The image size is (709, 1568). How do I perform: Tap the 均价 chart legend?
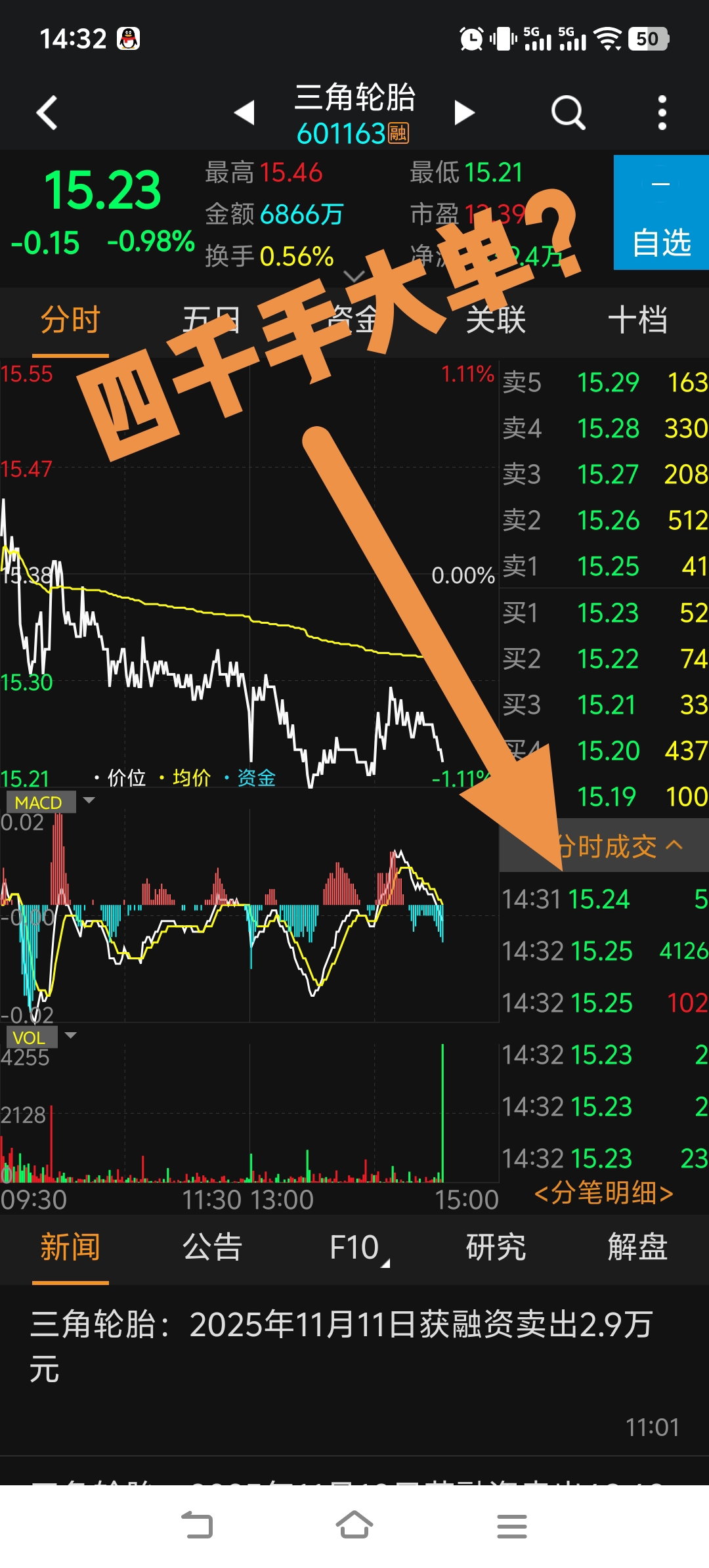(x=184, y=778)
